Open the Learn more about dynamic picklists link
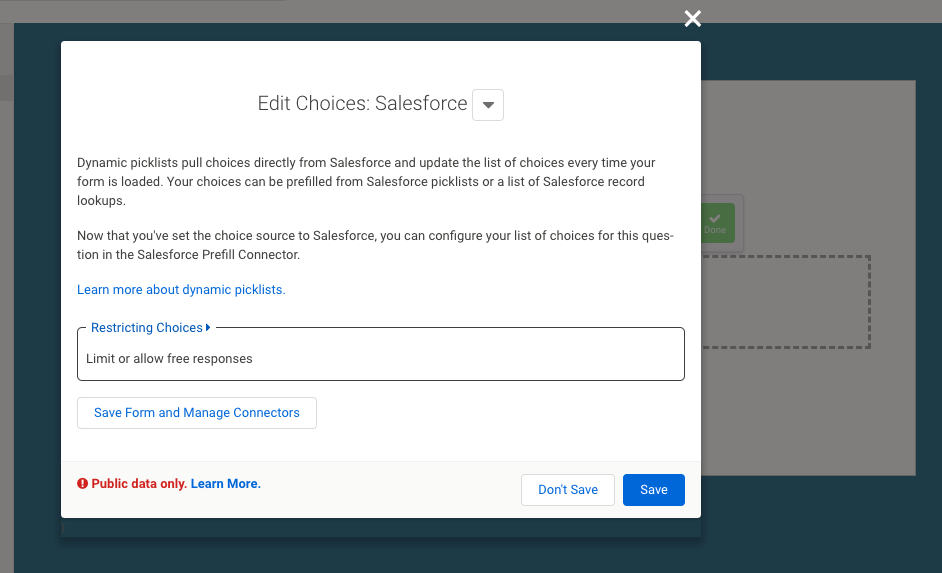Screen dimensions: 942x573 point(181,290)
